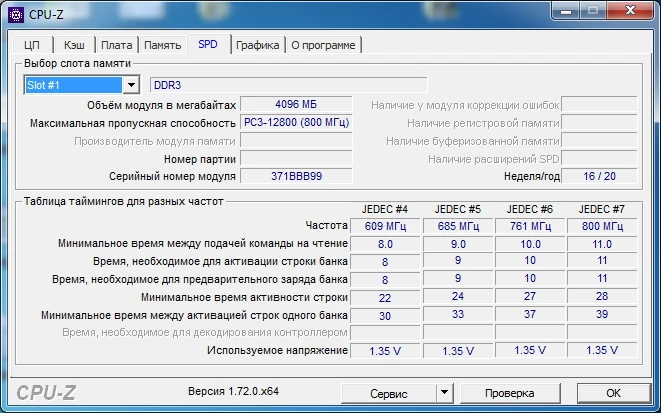This screenshot has width=661, height=413.
Task: Click the bank activation value 33
Action: pos(458,314)
